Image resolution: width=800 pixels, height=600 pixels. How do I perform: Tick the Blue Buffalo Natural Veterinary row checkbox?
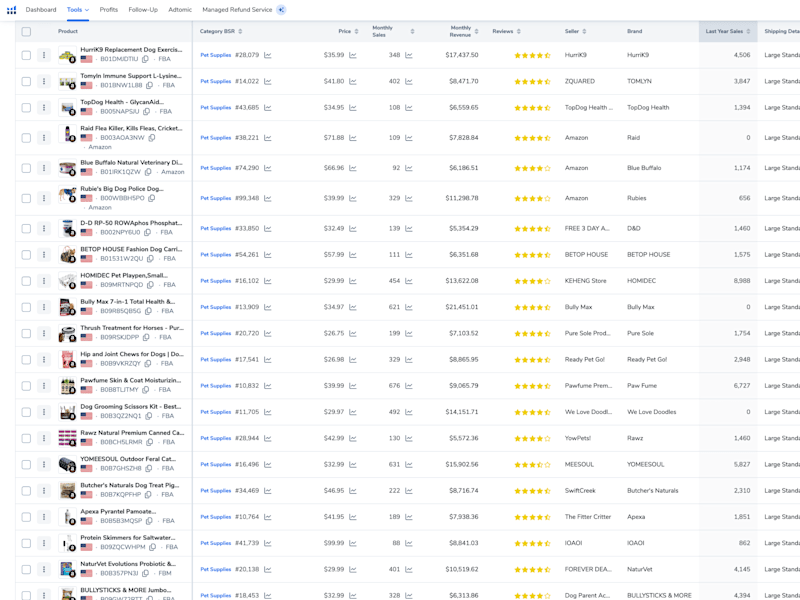pyautogui.click(x=26, y=168)
